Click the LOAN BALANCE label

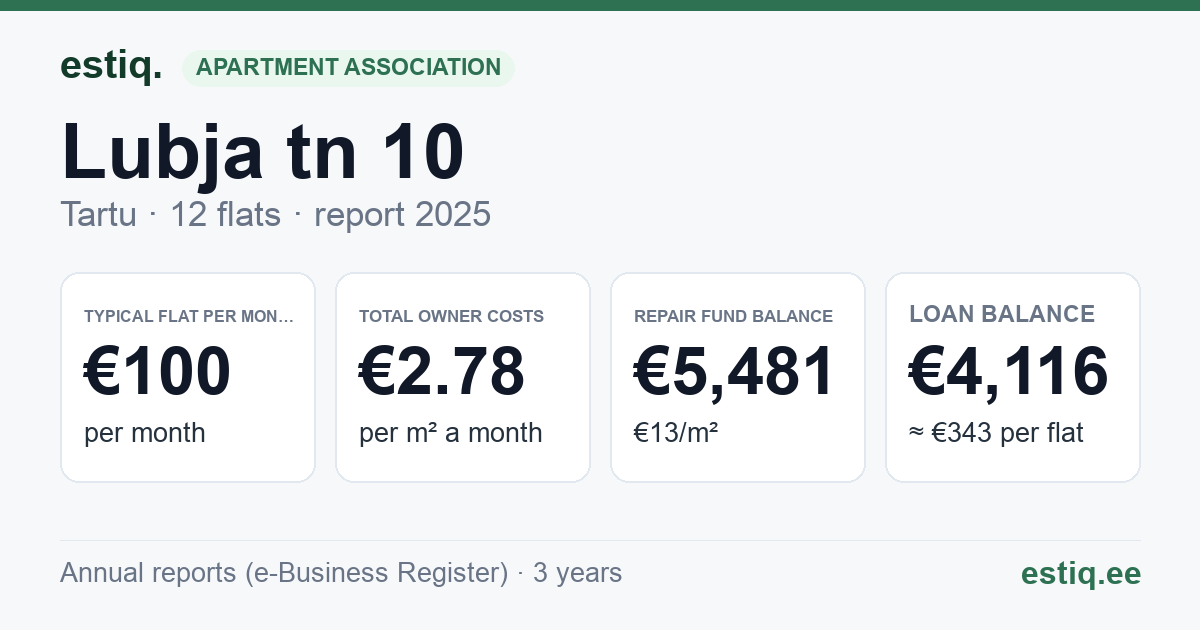[x=1002, y=314]
